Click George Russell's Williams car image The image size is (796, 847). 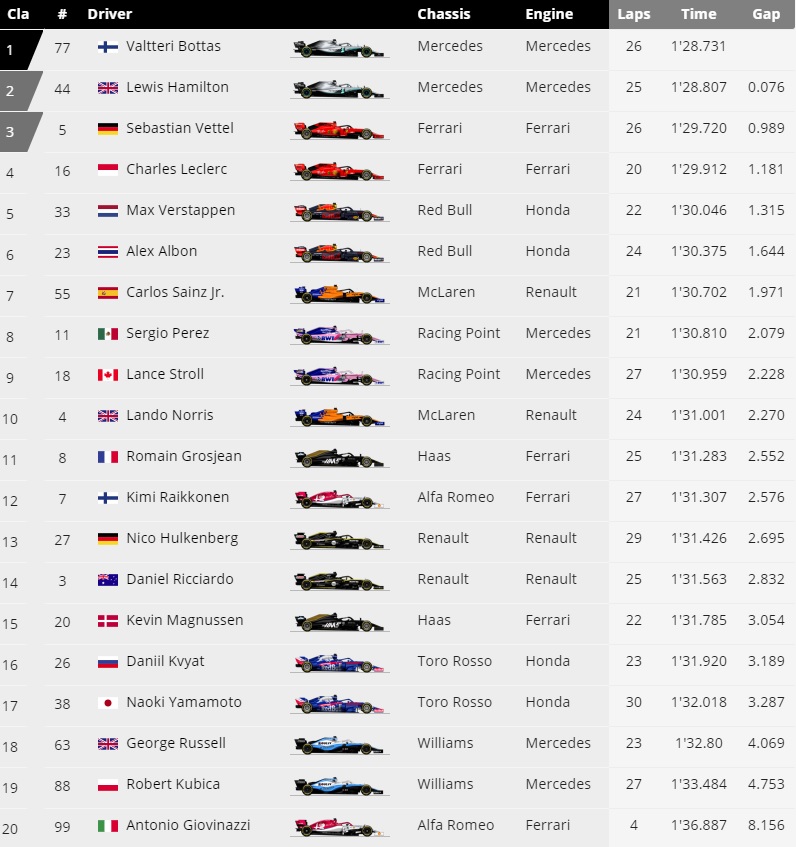coord(339,745)
